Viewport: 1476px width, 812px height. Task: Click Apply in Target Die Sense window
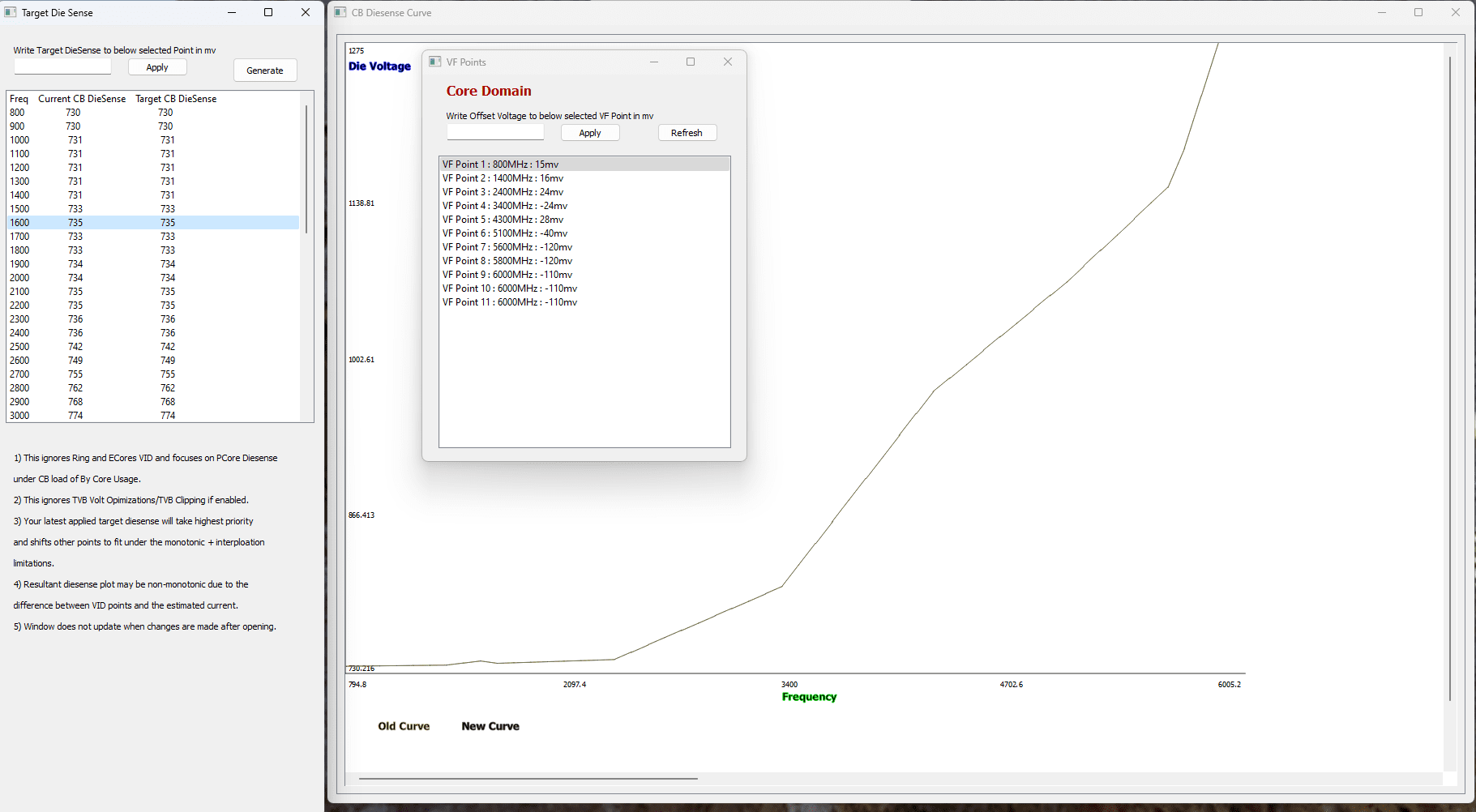coord(157,67)
